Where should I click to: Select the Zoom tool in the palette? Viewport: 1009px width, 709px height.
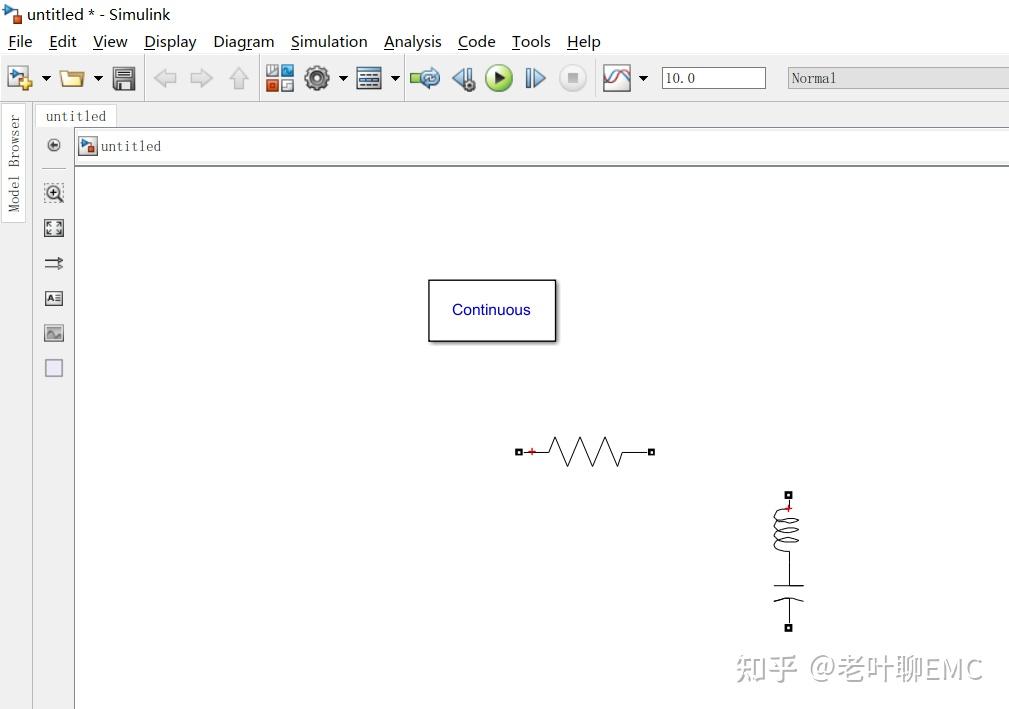pos(54,193)
